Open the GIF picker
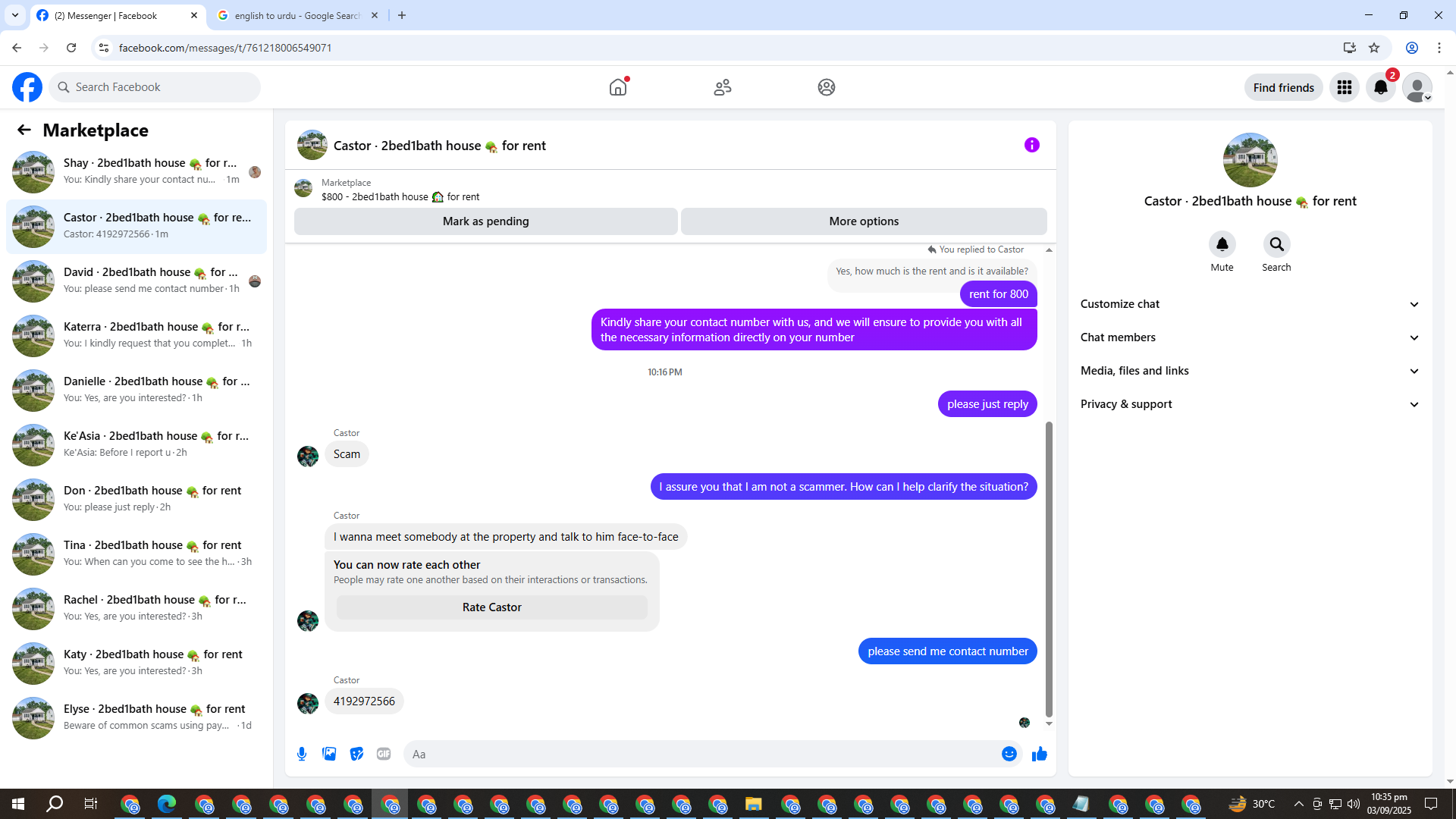 pos(384,754)
